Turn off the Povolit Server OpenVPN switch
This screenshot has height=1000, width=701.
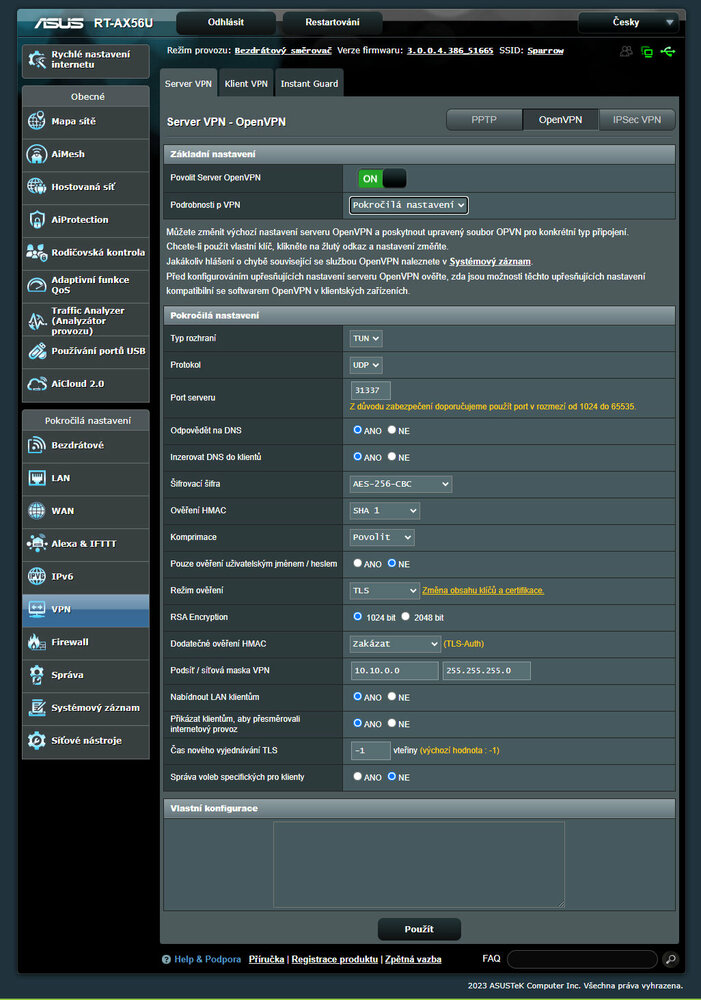tap(382, 178)
